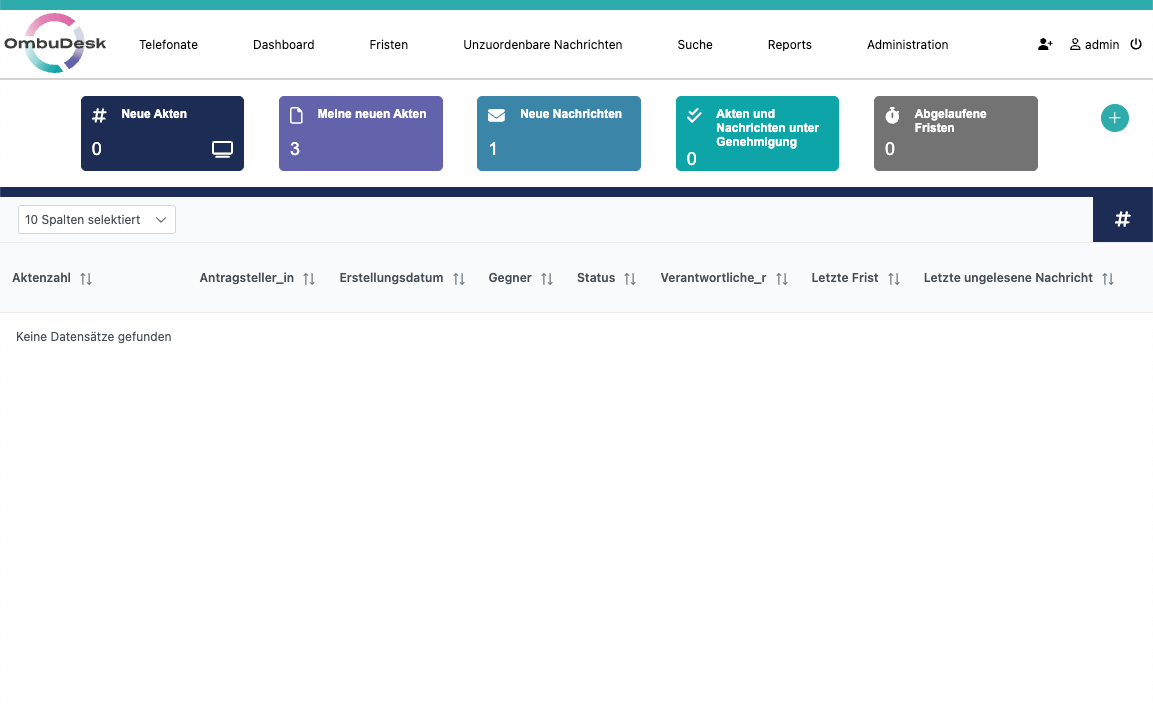Sort by Letzte Frist arrows icon
This screenshot has width=1153, height=710.
893,279
